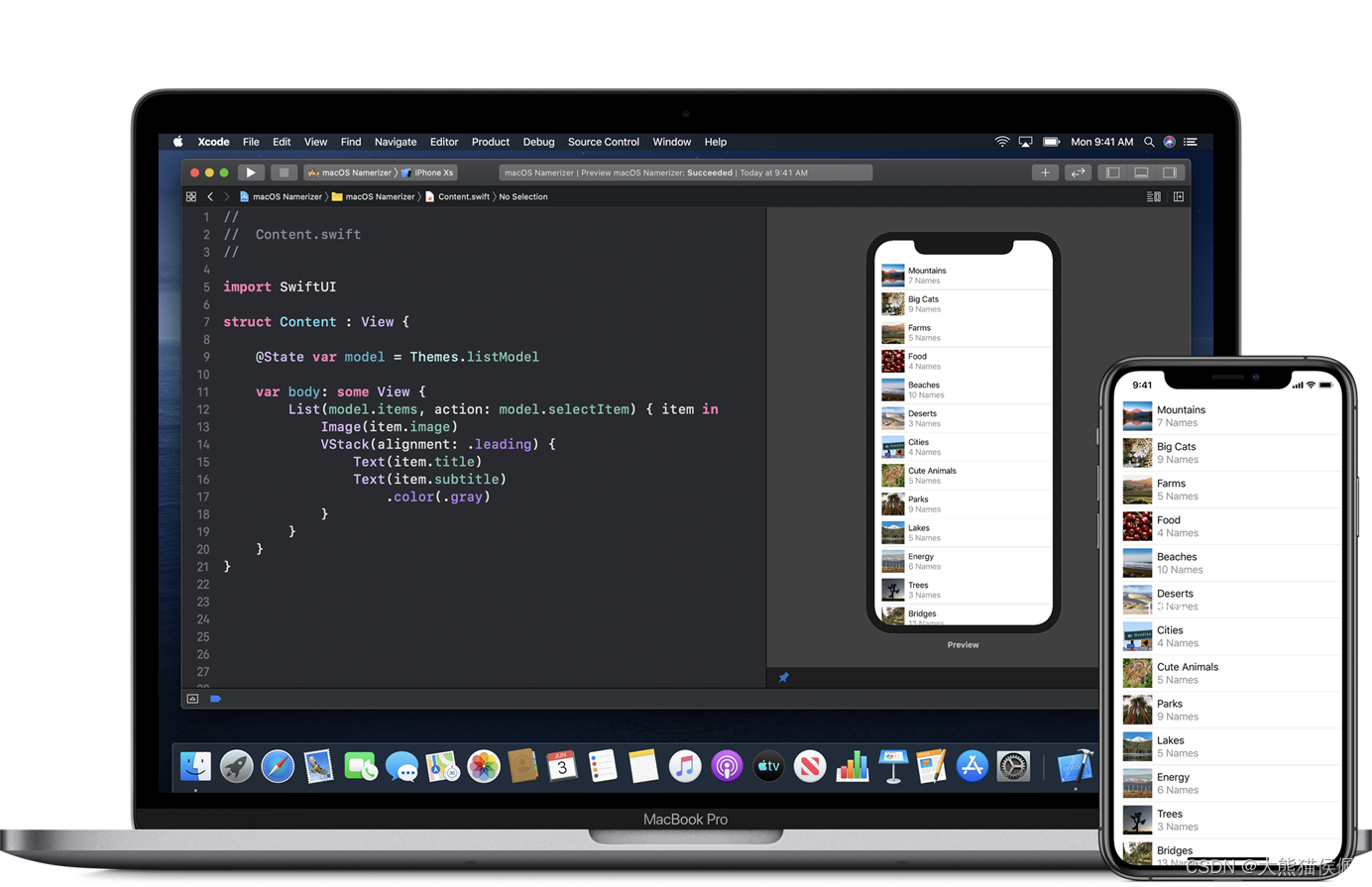Toggle the Navigator left panel
Image resolution: width=1372 pixels, height=887 pixels.
(x=1113, y=172)
